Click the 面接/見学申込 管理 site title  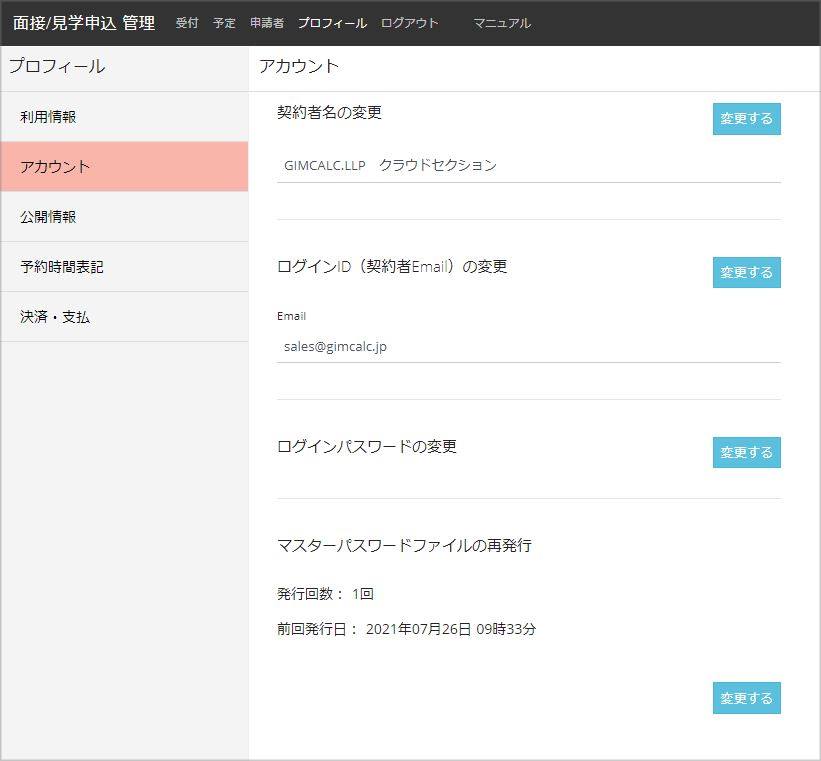(84, 23)
